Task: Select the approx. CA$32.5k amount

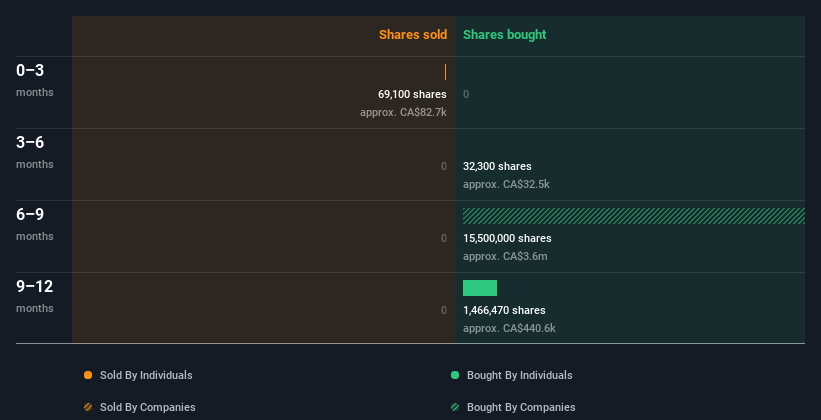Action: [506, 184]
